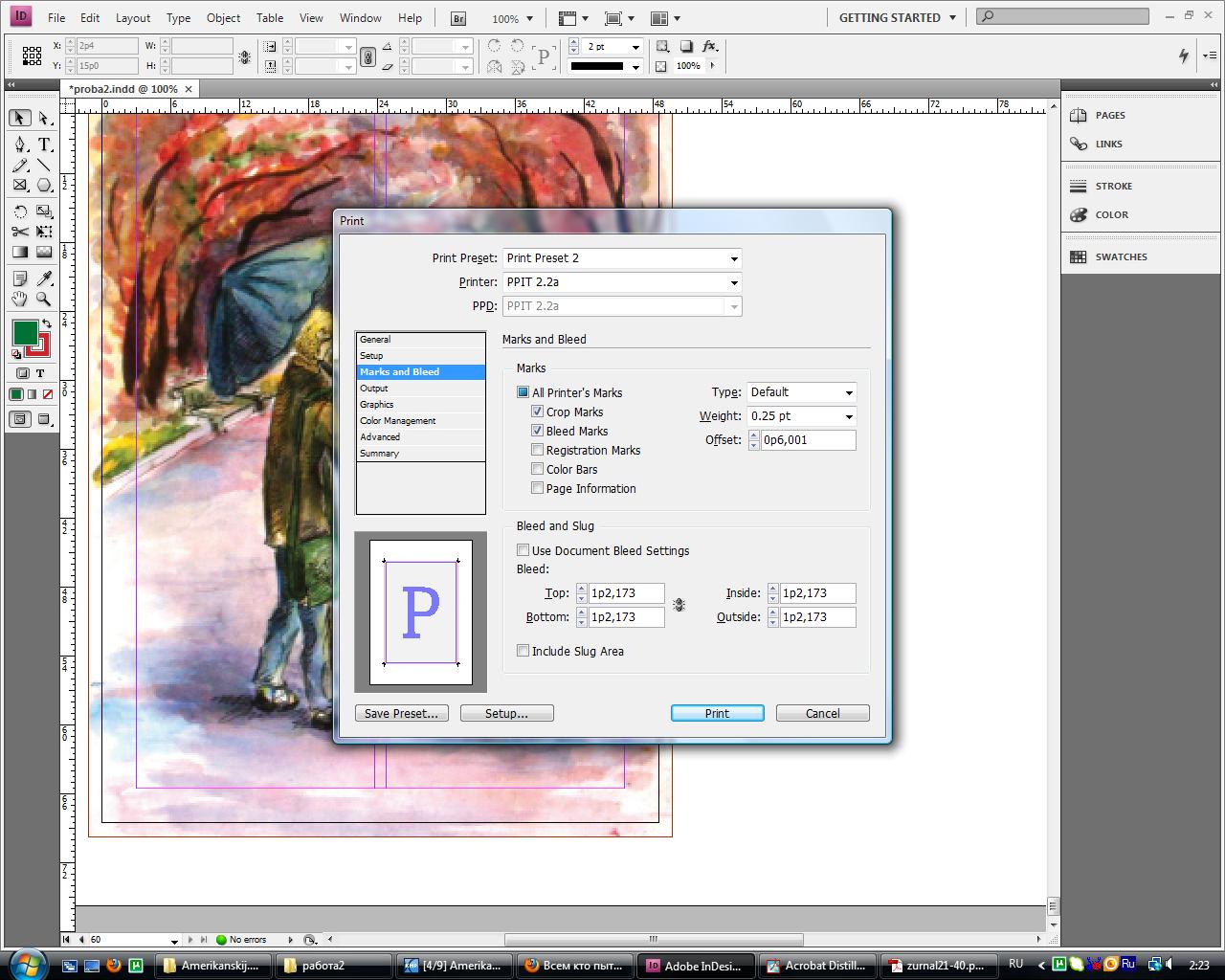Check Use Document Bleed Settings
The image size is (1225, 980).
(x=523, y=550)
